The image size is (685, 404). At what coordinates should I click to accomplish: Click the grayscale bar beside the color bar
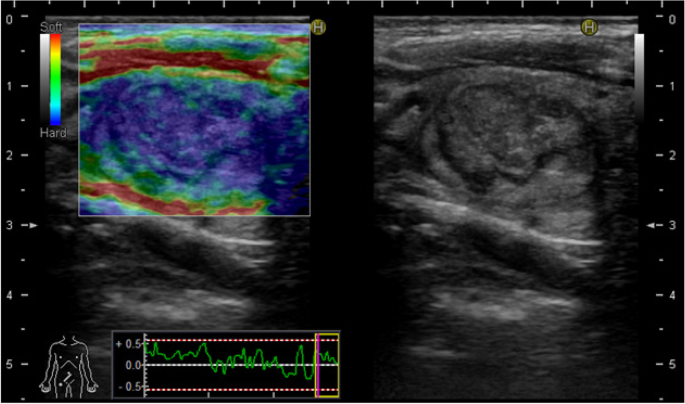pyautogui.click(x=45, y=79)
